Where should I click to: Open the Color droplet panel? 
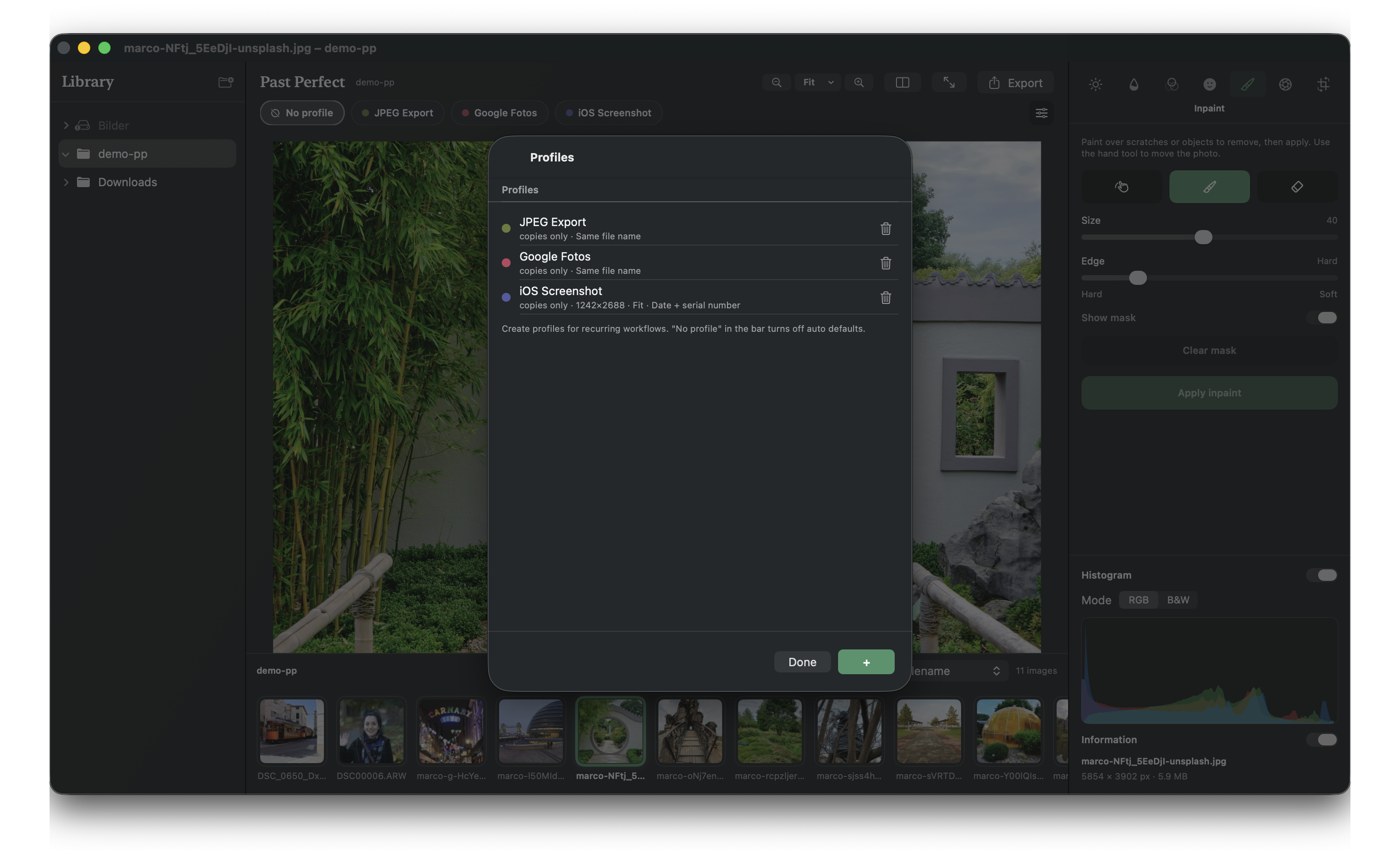(x=1133, y=84)
